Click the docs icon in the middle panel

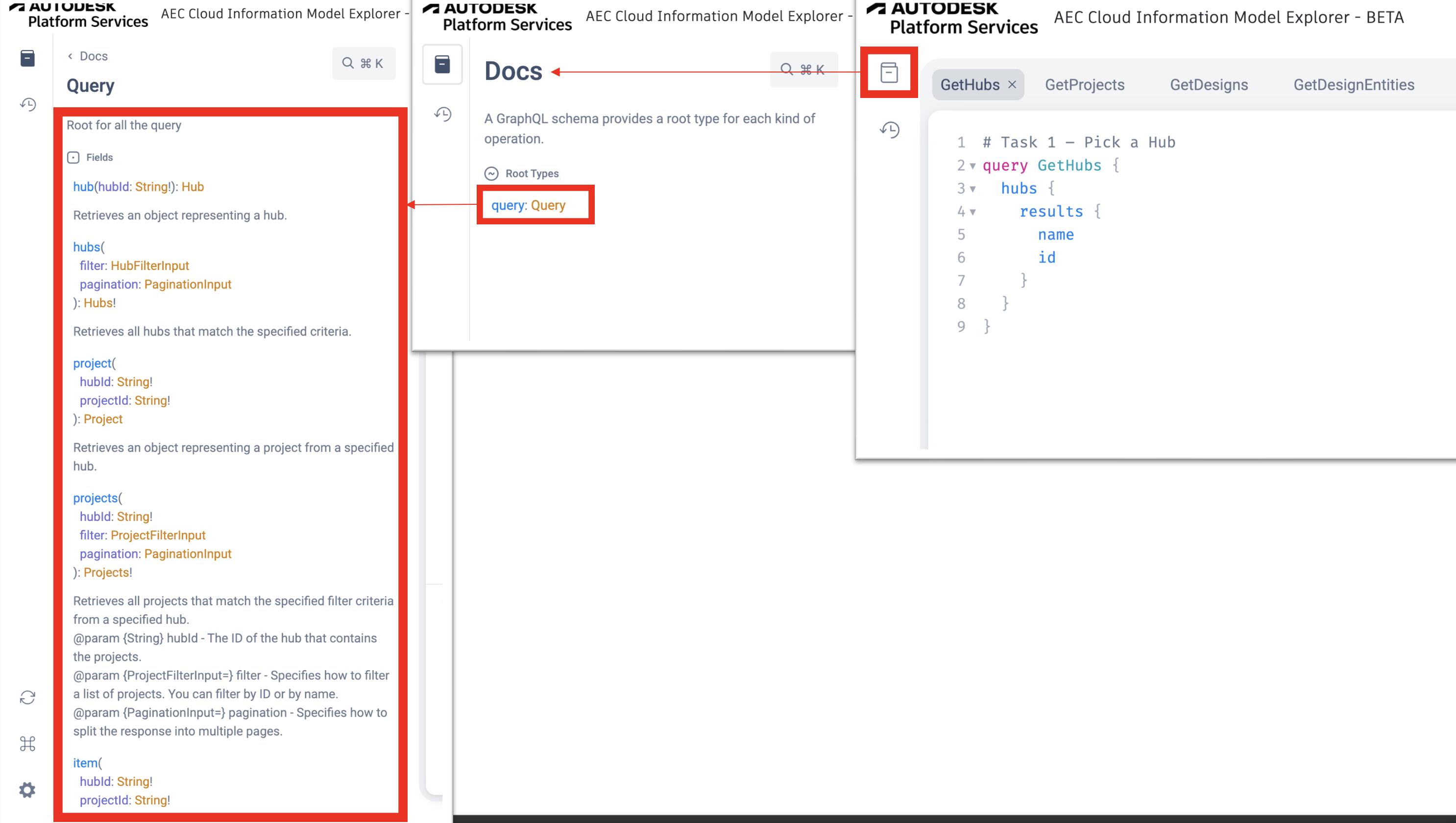tap(442, 65)
